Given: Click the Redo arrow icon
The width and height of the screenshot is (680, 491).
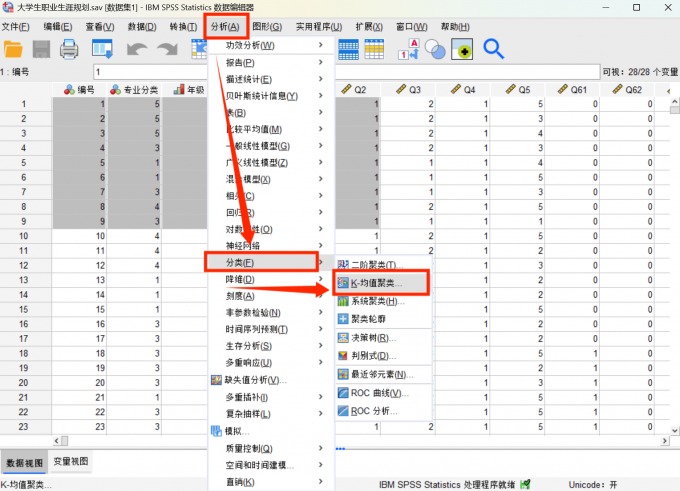Looking at the screenshot, I should [x=167, y=49].
